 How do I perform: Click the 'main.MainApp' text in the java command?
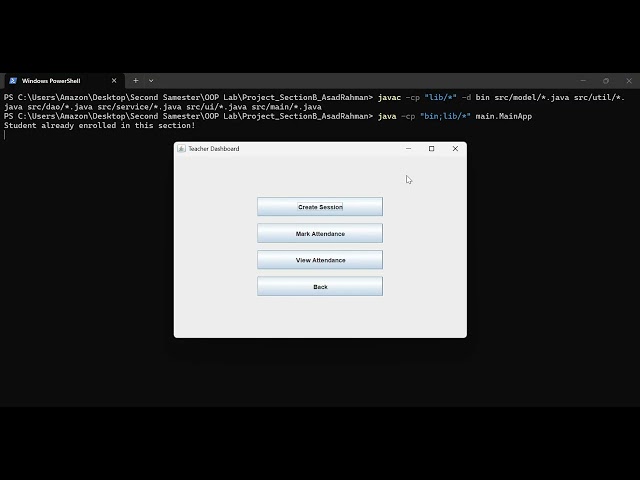click(x=504, y=116)
